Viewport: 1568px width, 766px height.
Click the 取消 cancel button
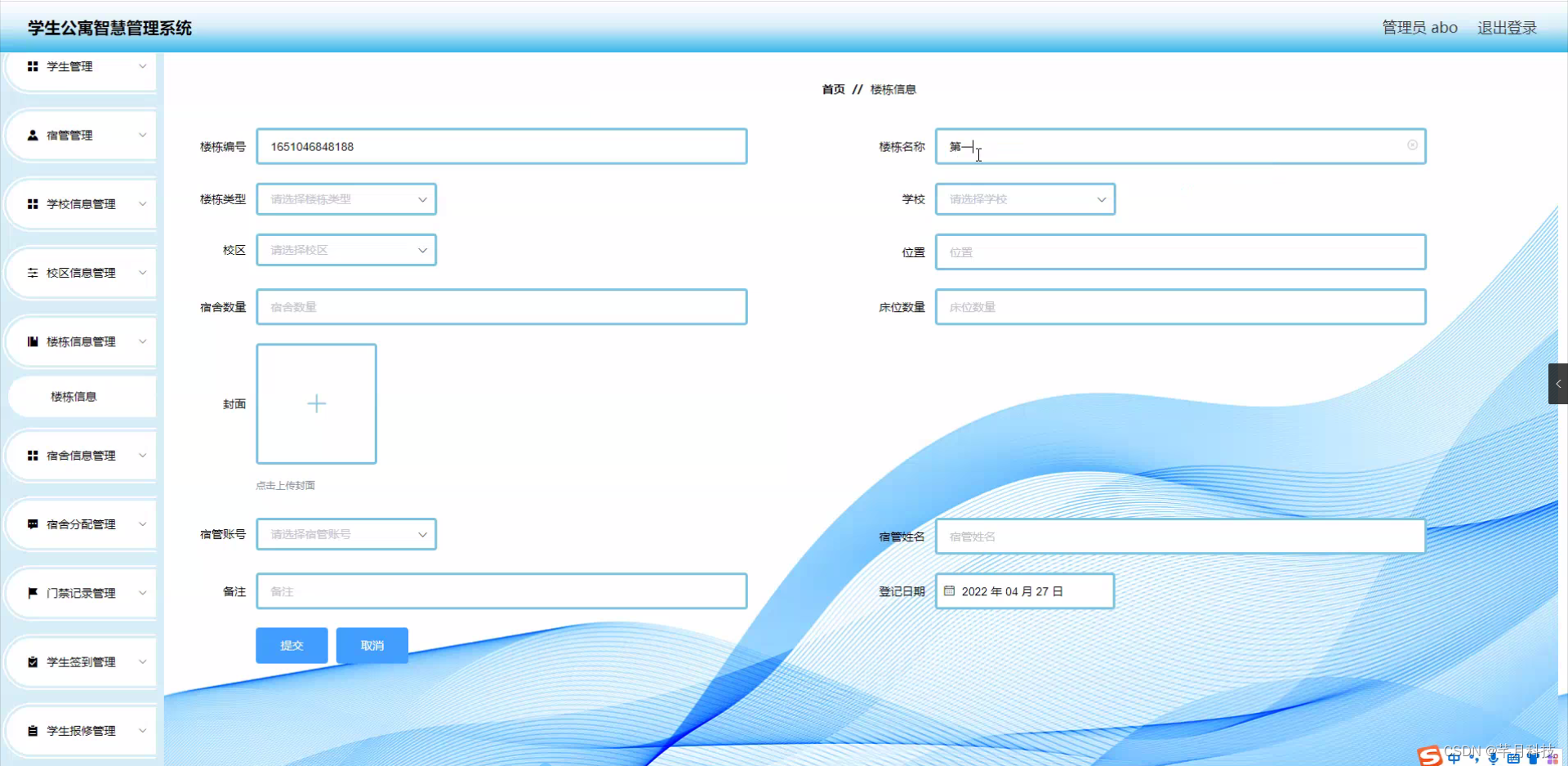click(x=372, y=645)
